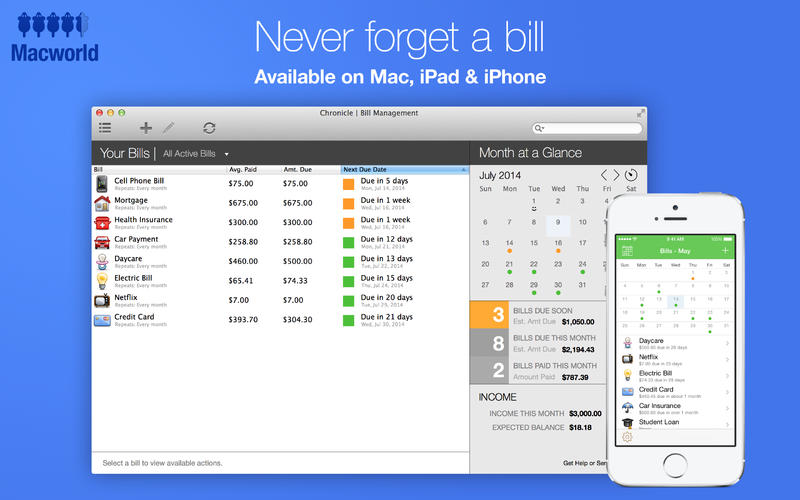Click the Health Insurance first-aid kit icon
The image size is (800, 500).
tap(102, 223)
